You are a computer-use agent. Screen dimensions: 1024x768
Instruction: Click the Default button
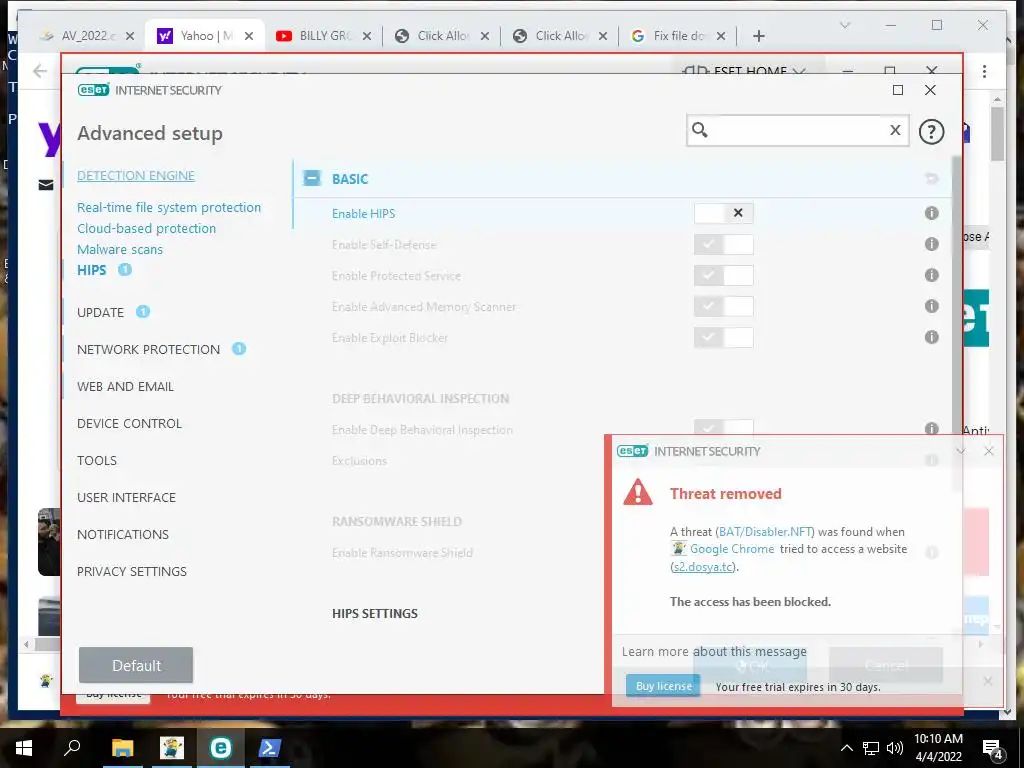[x=136, y=665]
